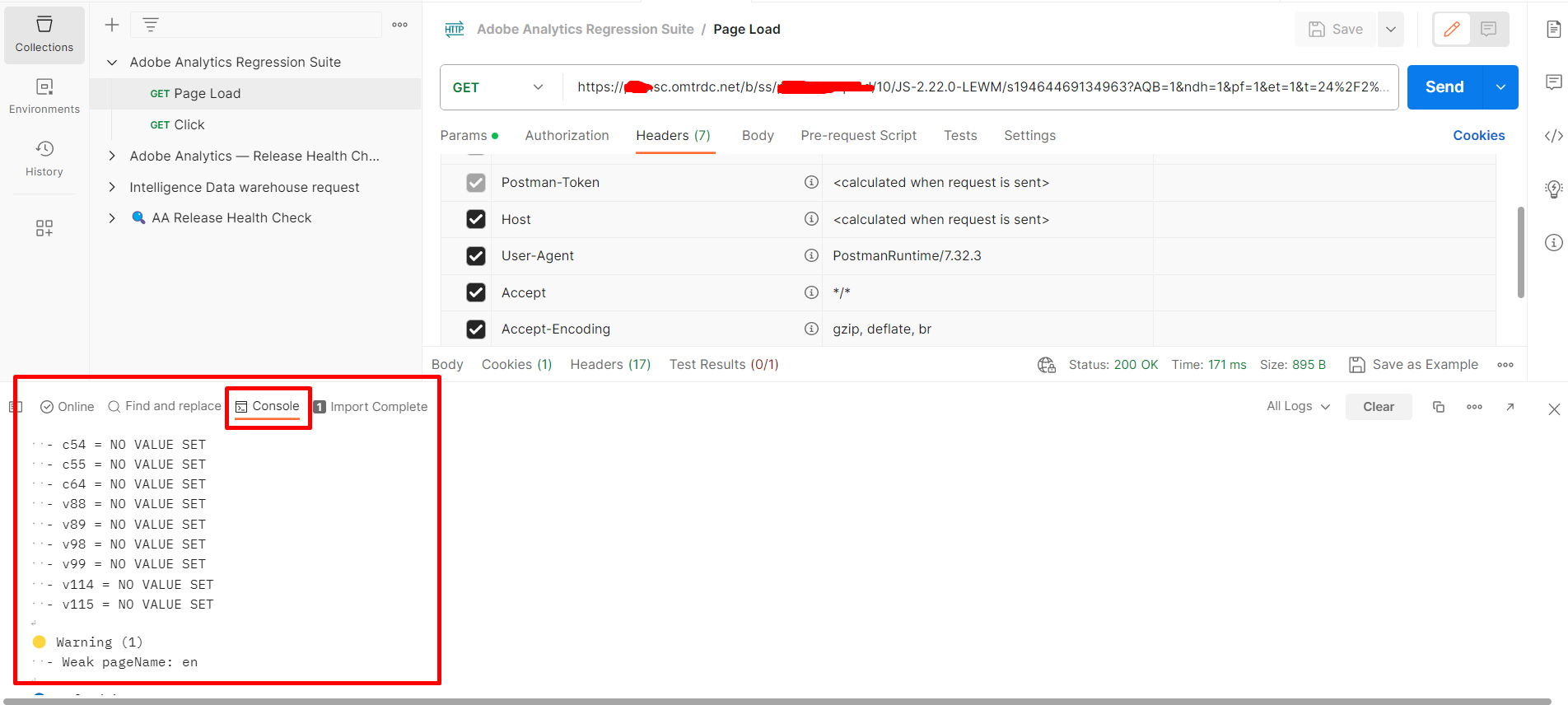Close the console panel
The width and height of the screenshot is (1568, 705).
1554,409
